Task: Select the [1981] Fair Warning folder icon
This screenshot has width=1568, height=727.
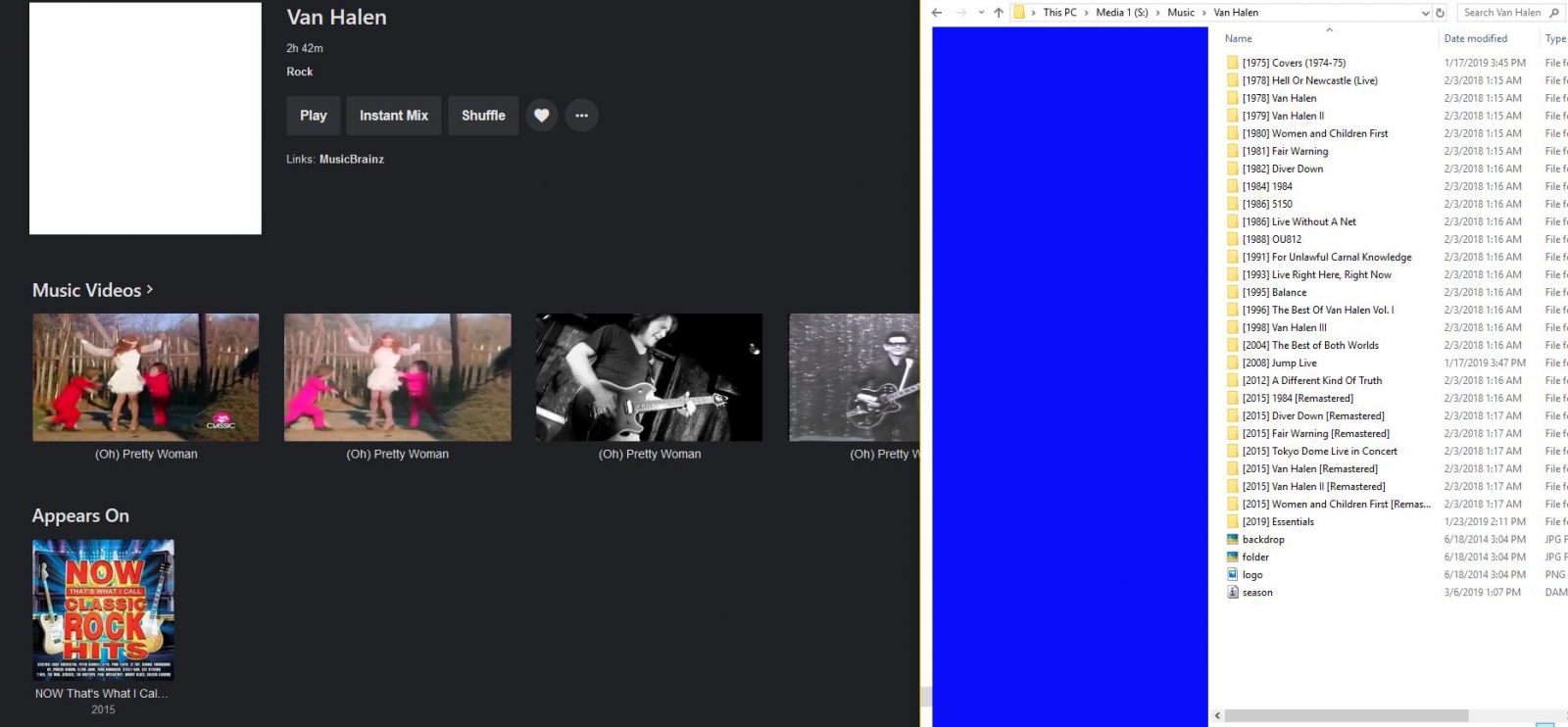Action: pyautogui.click(x=1233, y=151)
